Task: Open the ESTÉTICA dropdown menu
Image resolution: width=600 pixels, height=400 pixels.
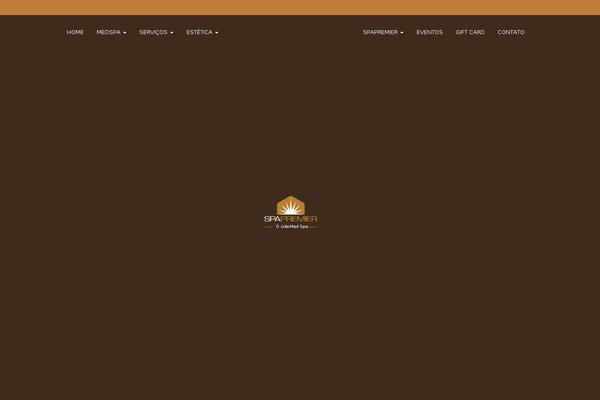Action: (202, 32)
